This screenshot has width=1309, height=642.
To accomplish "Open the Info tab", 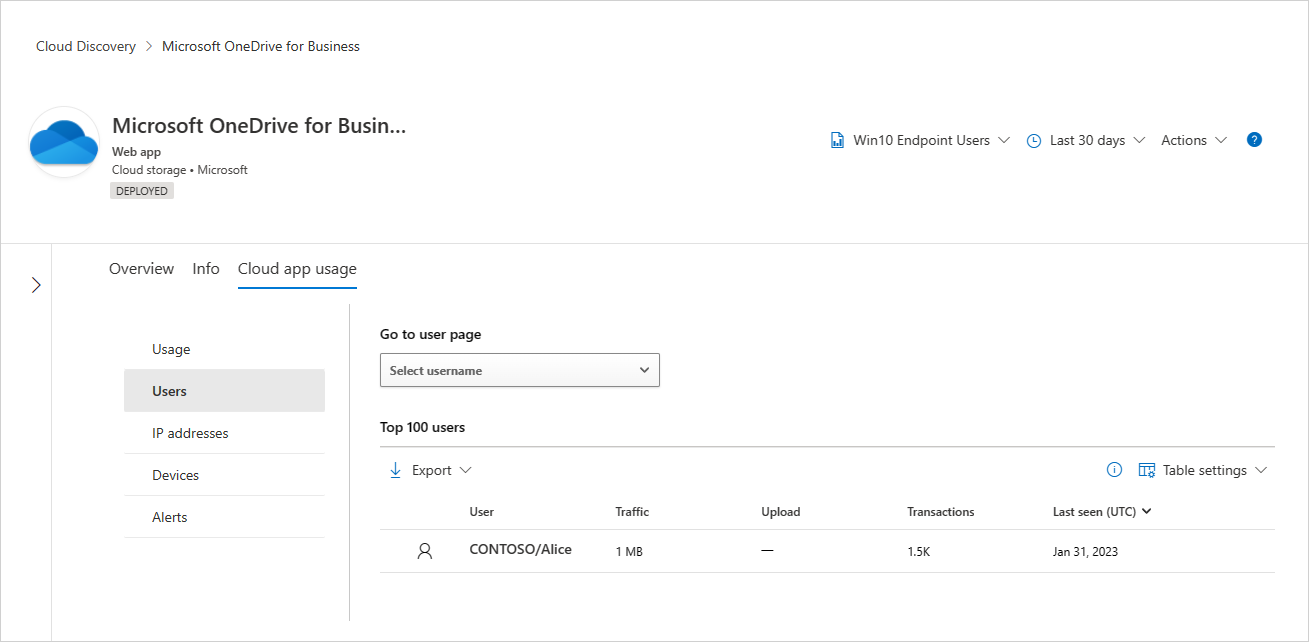I will pos(205,268).
